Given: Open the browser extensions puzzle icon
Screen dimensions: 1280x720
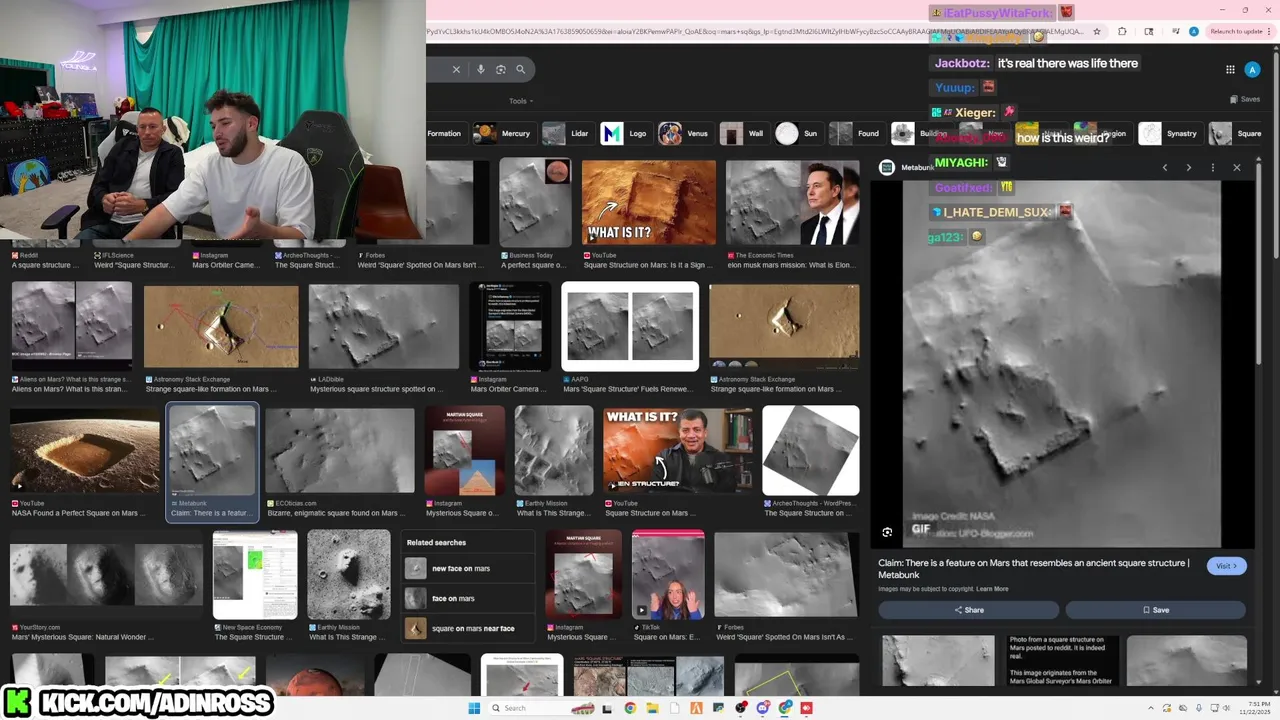Looking at the screenshot, I should [x=1122, y=32].
